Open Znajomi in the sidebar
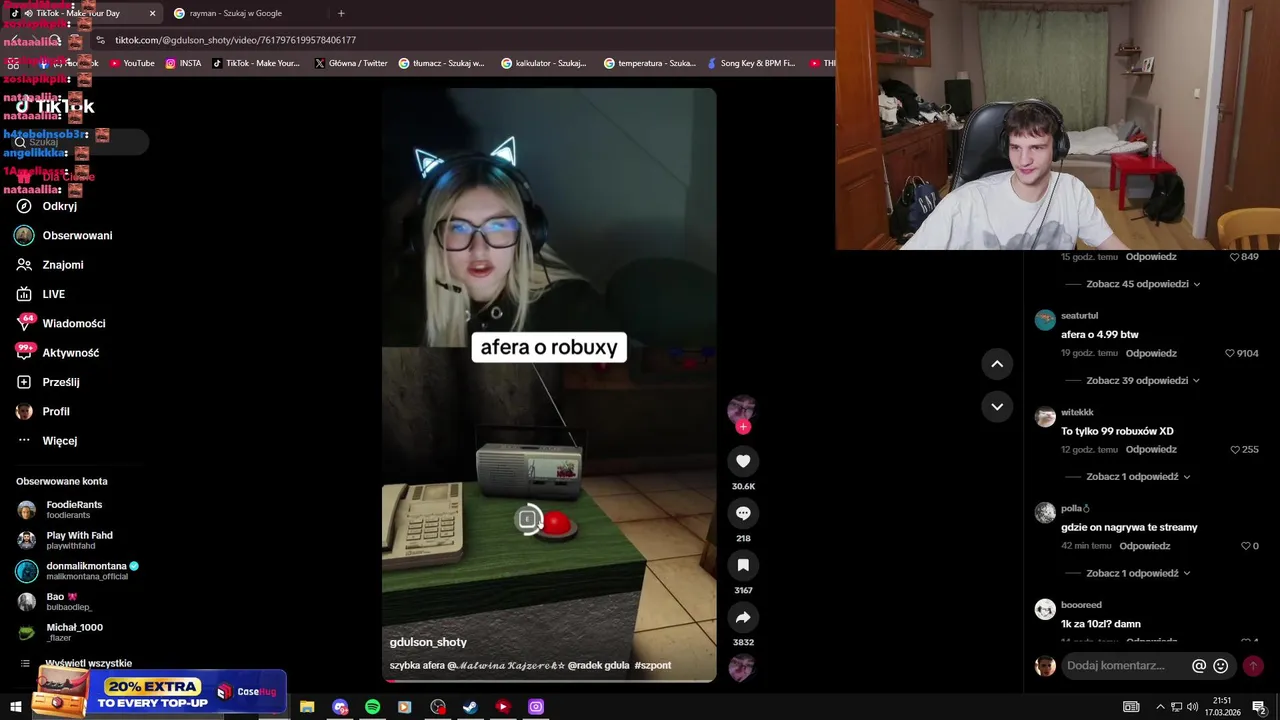1280x720 pixels. (x=62, y=265)
